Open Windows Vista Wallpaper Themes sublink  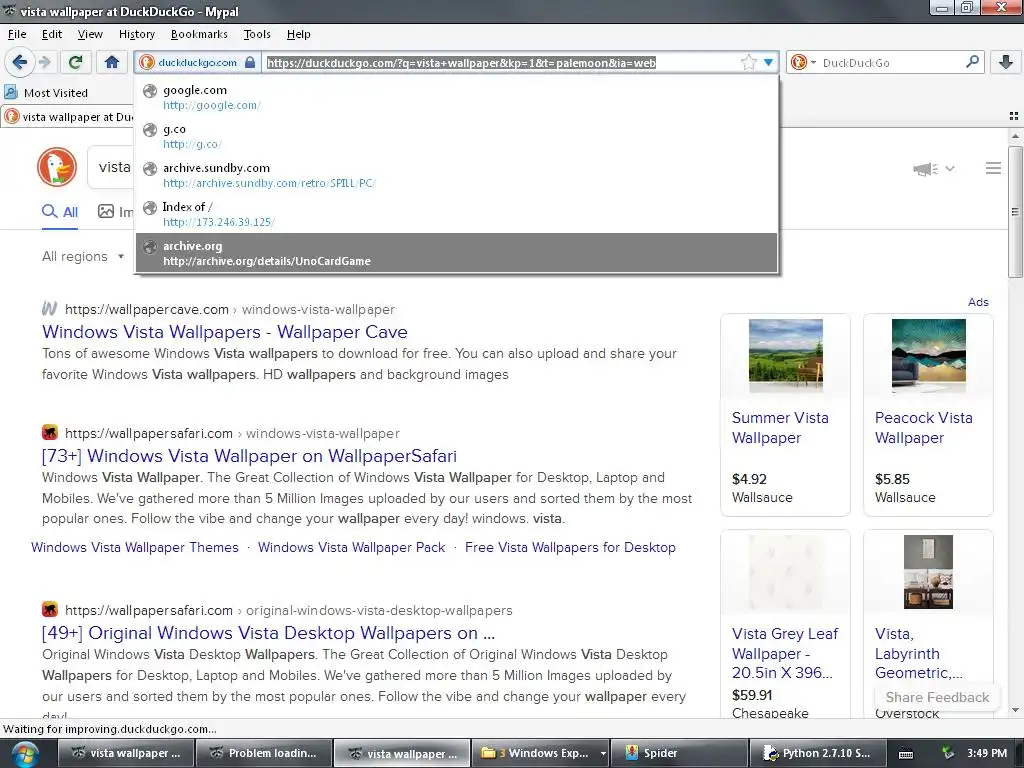click(135, 547)
